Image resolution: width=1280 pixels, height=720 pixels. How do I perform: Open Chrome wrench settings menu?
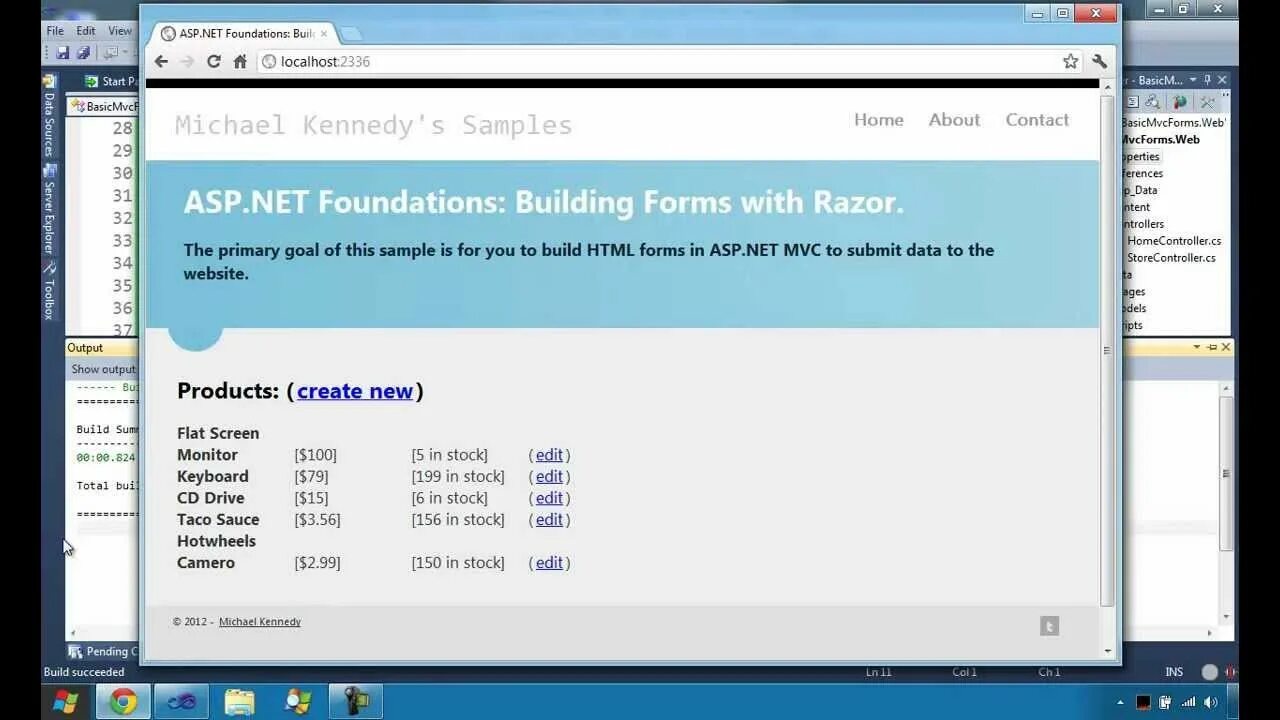tap(1100, 62)
